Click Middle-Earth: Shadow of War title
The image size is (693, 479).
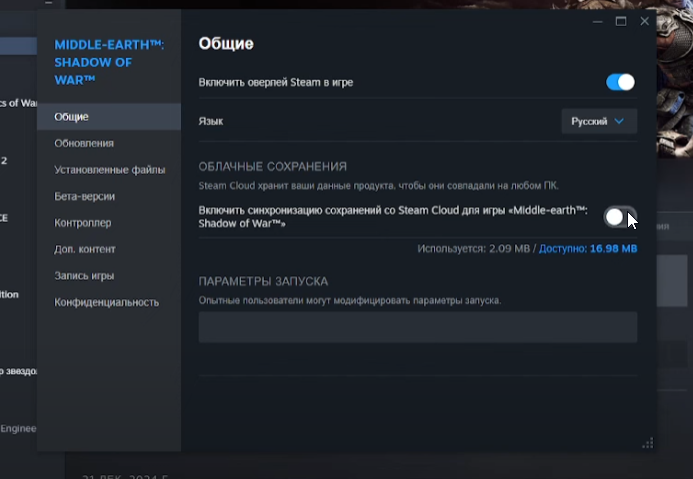click(109, 62)
